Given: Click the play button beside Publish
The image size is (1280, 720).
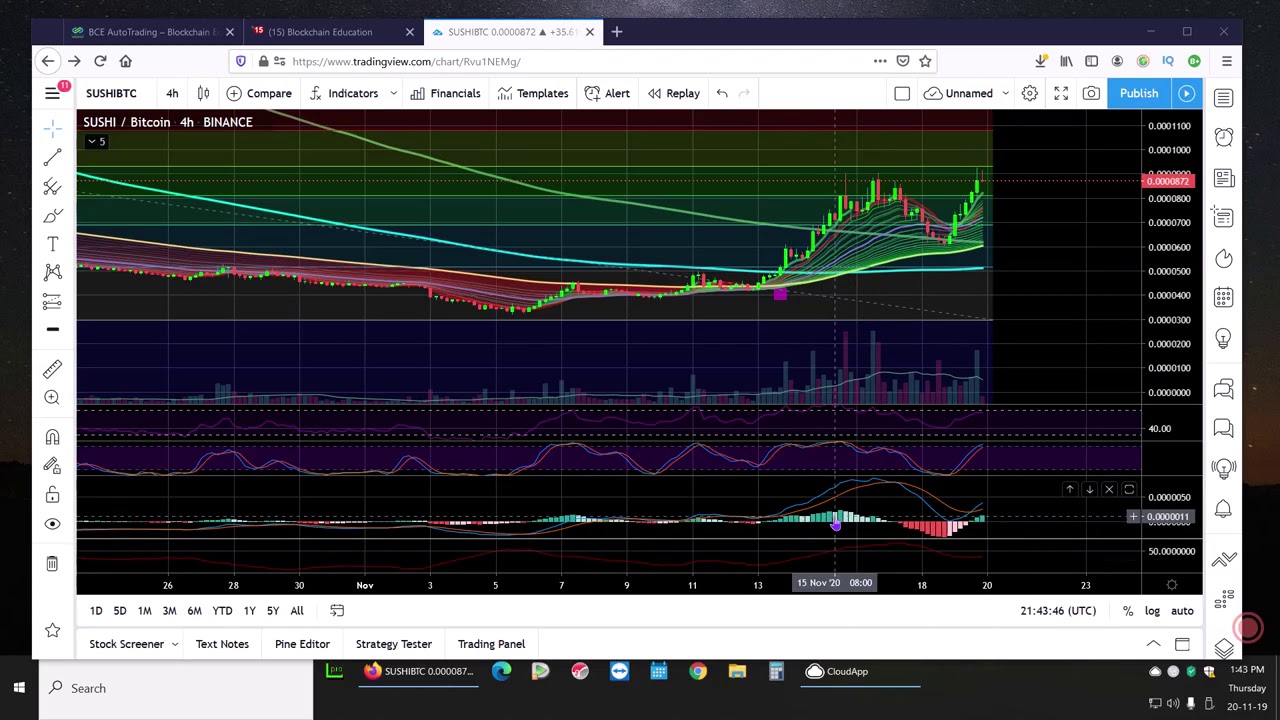Looking at the screenshot, I should point(1187,93).
